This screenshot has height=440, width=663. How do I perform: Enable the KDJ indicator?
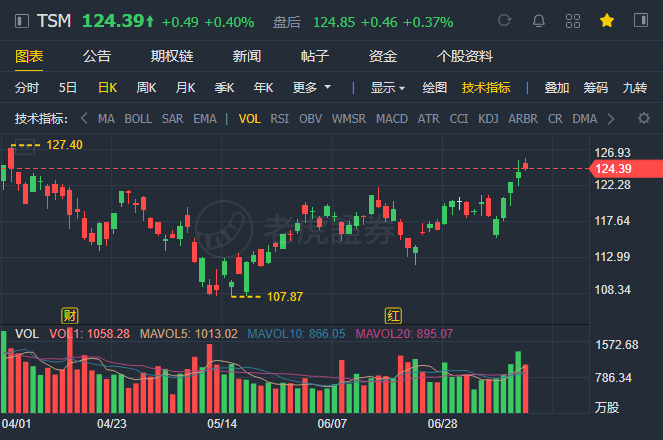tap(488, 119)
